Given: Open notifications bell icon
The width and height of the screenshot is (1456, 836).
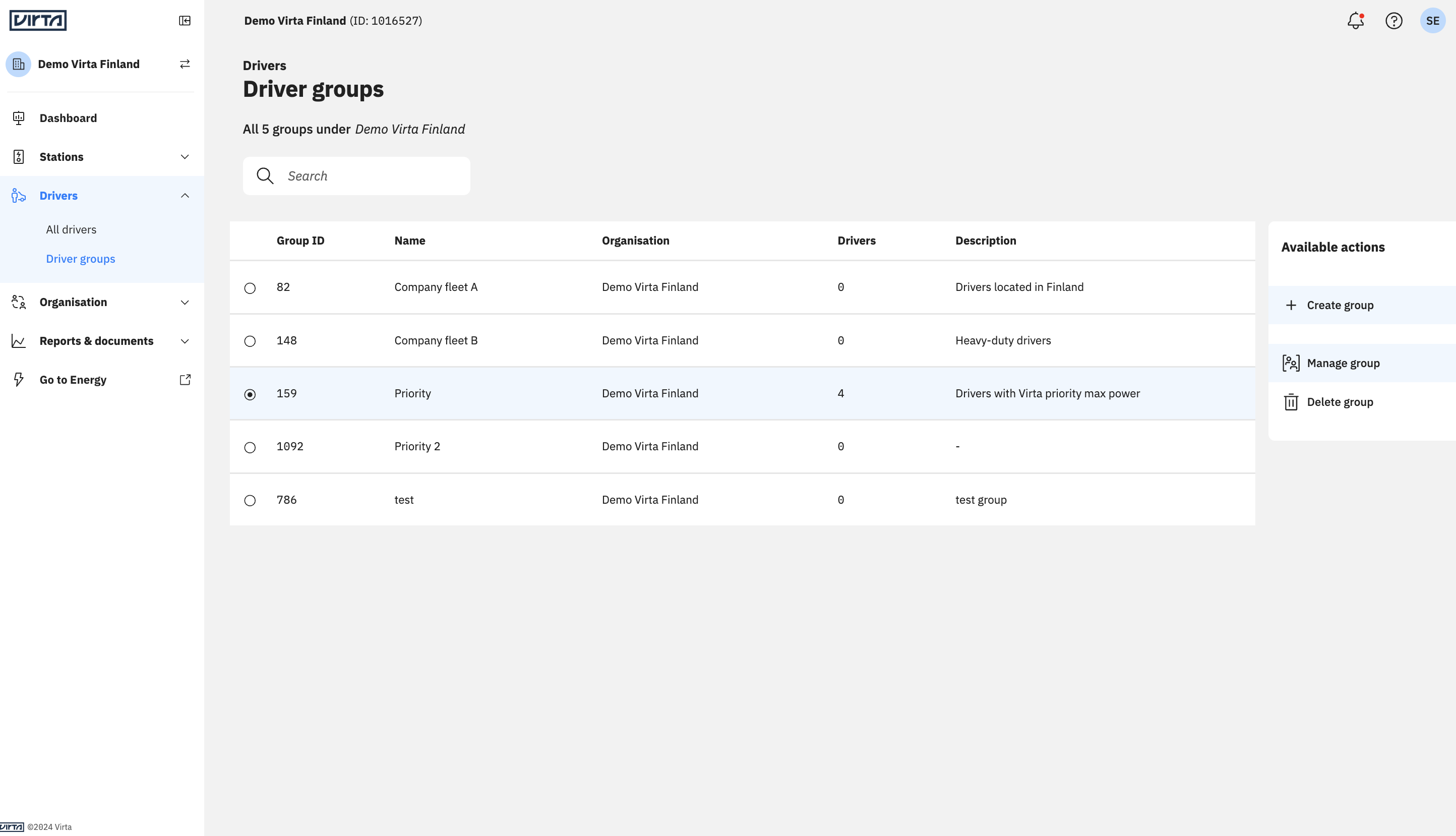Looking at the screenshot, I should [x=1356, y=21].
